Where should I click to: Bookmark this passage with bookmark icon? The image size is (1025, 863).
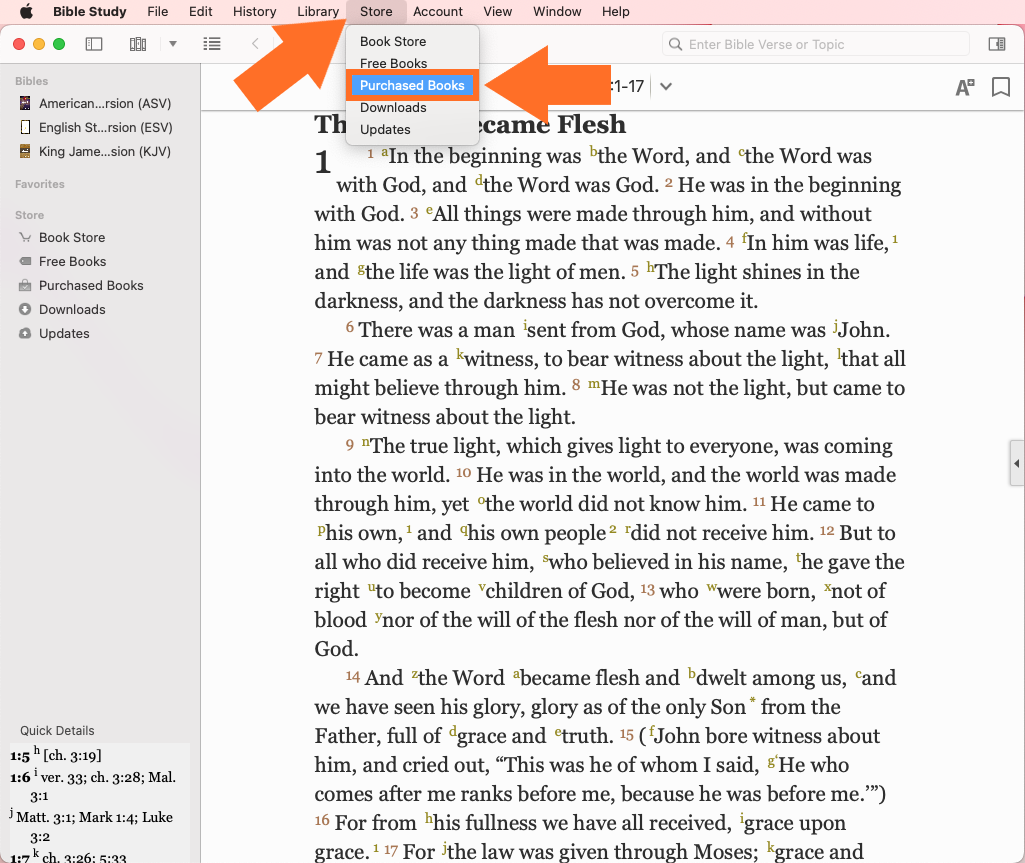1000,87
